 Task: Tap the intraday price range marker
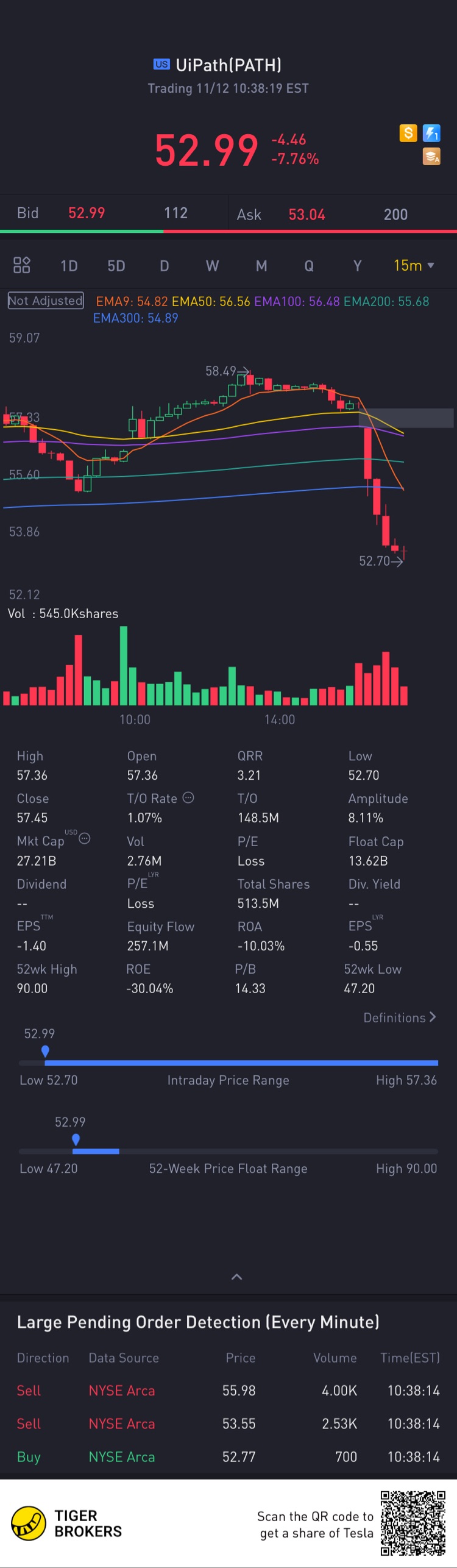45,1051
